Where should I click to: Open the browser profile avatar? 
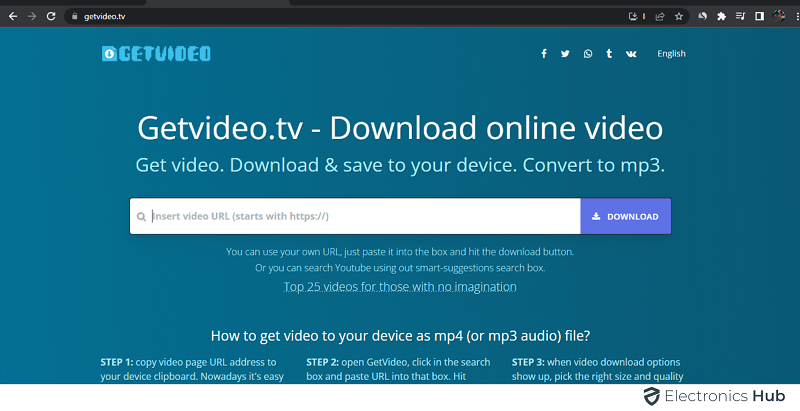(x=779, y=16)
